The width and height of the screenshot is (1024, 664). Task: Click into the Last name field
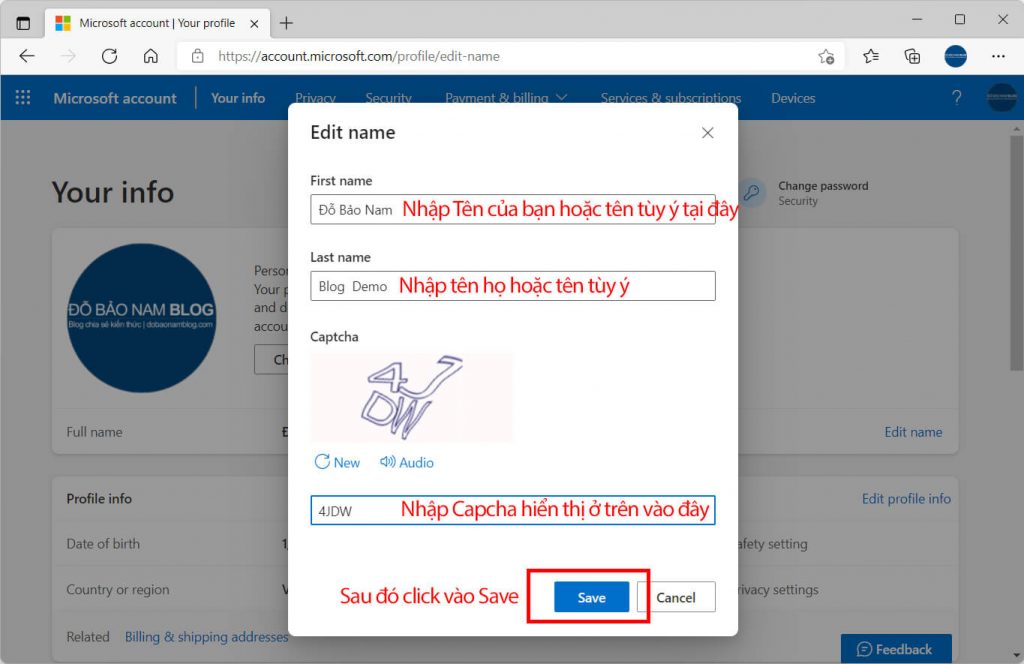[513, 286]
